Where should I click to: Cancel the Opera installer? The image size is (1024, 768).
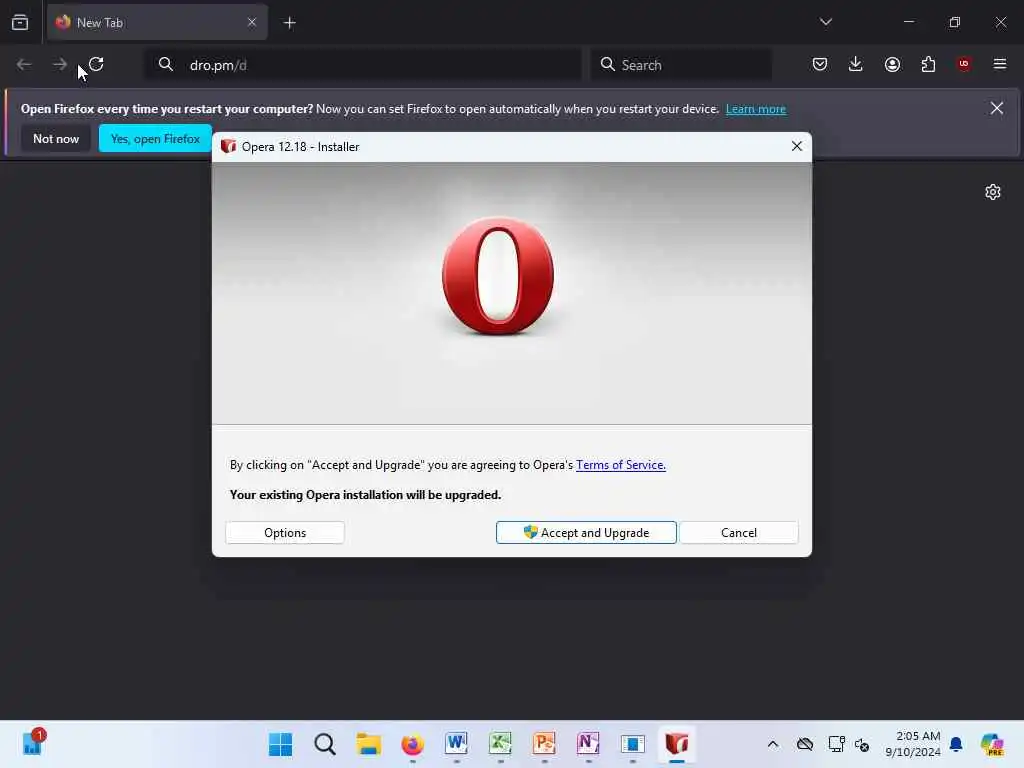739,532
